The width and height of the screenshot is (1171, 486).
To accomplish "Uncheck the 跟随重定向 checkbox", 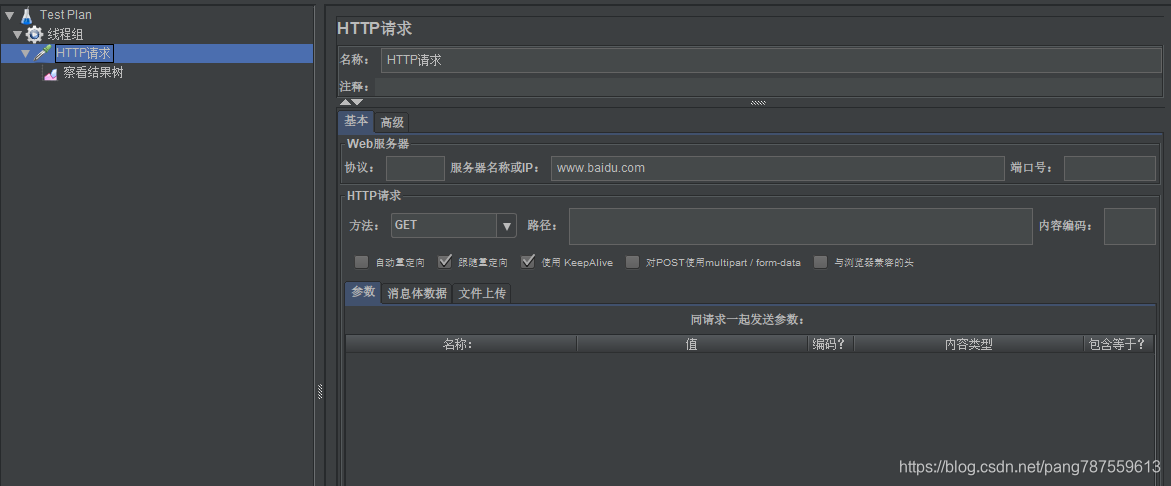I will point(445,262).
